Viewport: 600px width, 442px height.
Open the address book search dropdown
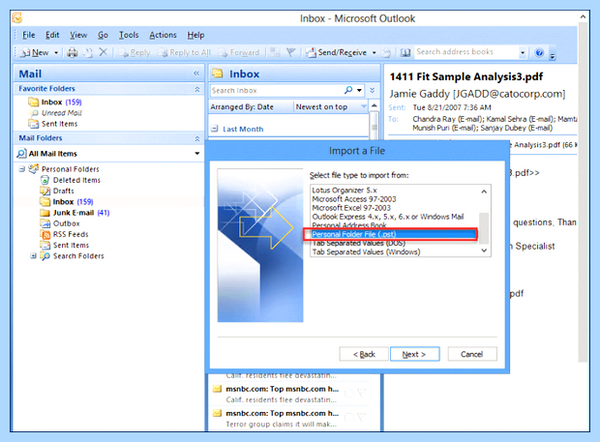[x=522, y=52]
